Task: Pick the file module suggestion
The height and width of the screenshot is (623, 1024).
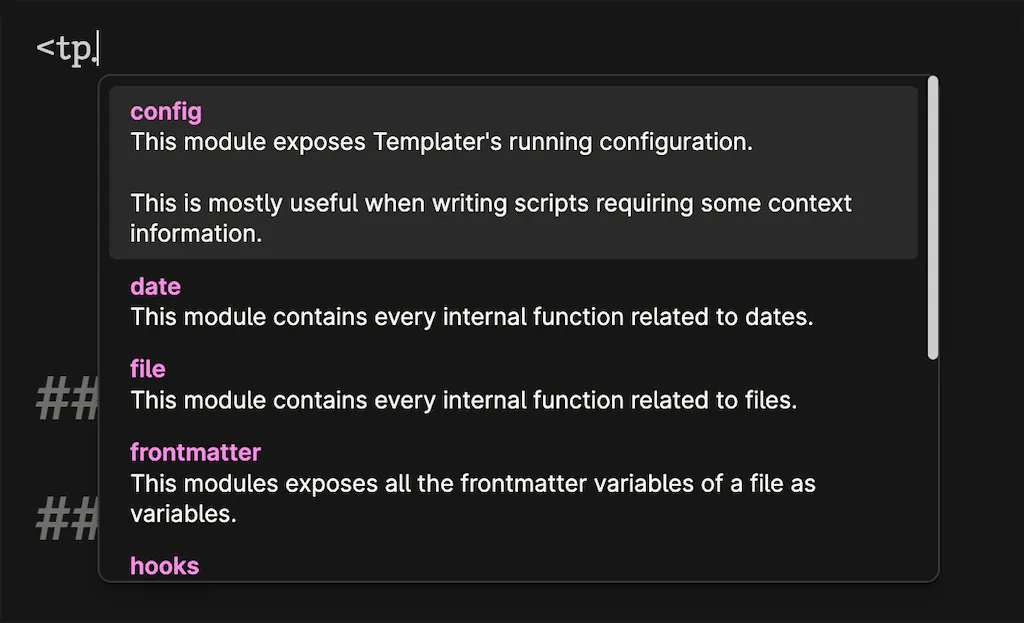Action: click(148, 369)
